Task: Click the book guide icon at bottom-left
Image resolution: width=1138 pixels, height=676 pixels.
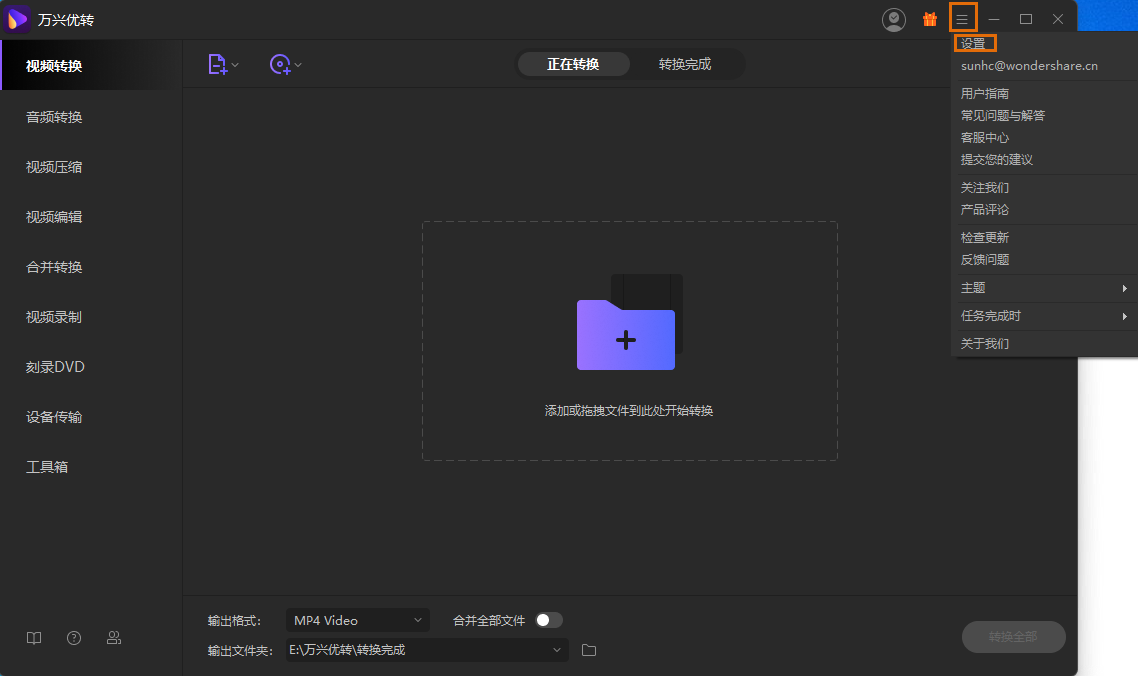Action: [x=34, y=638]
